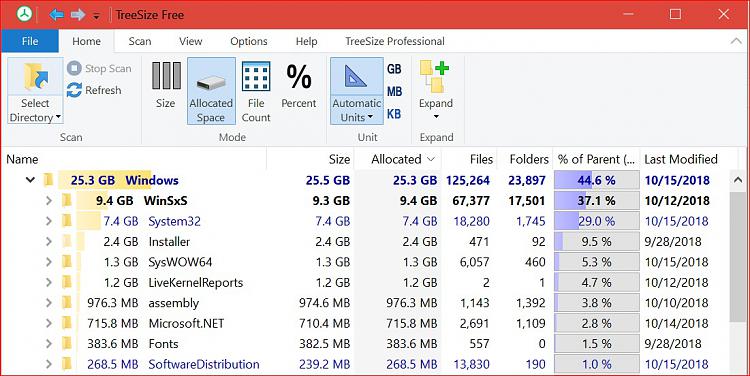Expand the SysWOW64 folder
Screen dimensions: 750x376
point(48,262)
